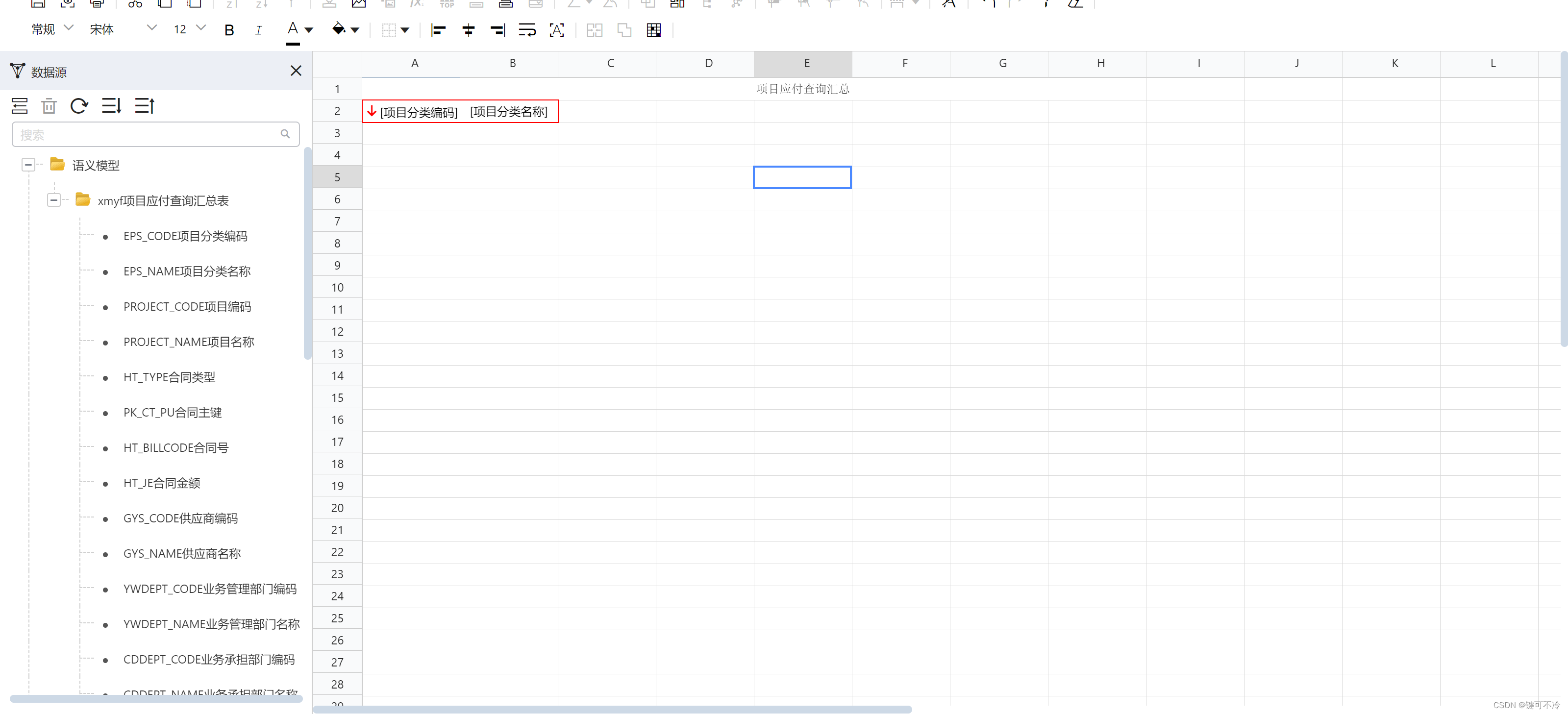Open the fill color dropdown arrow
The height and width of the screenshot is (714, 1568).
[x=355, y=30]
